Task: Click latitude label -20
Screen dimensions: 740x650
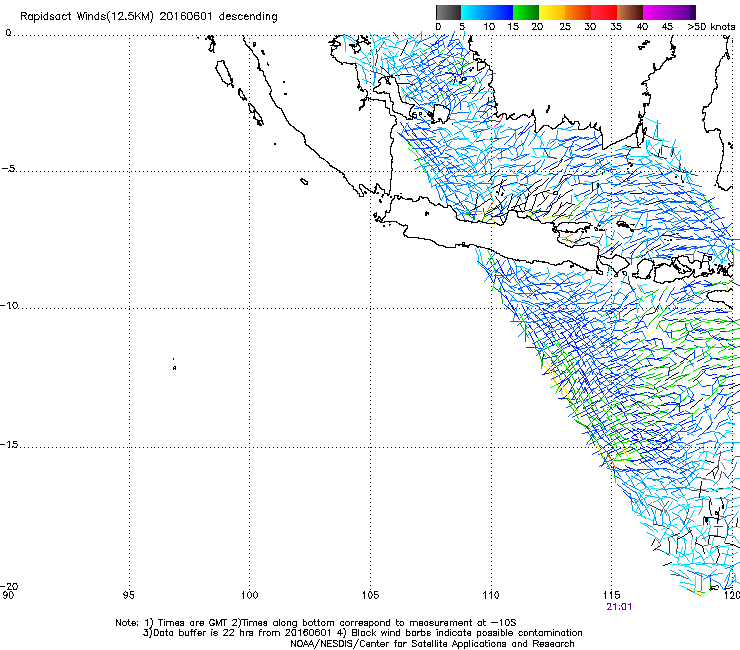Action: point(10,586)
